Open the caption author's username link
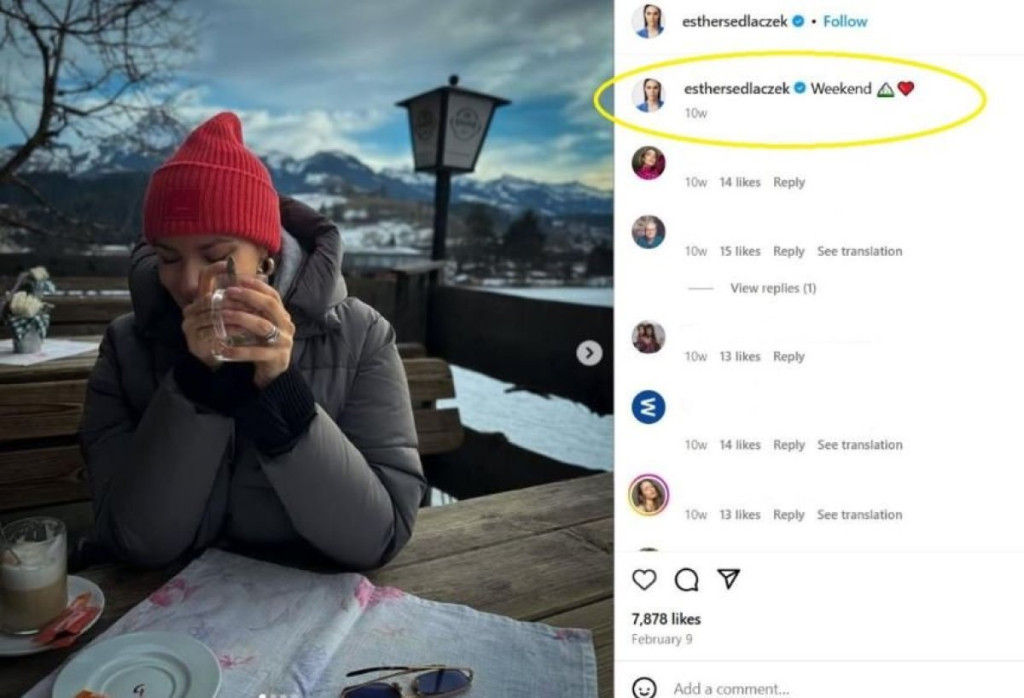Screen dimensions: 1024x698 point(736,88)
